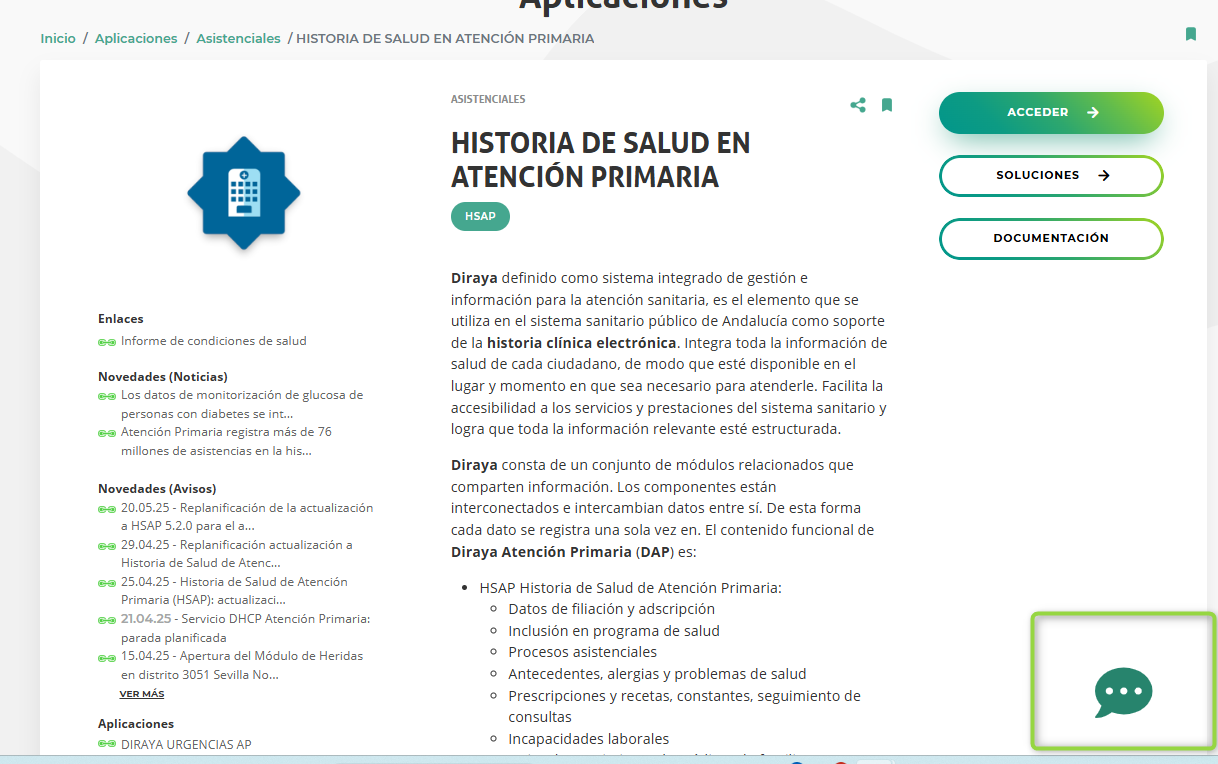1218x764 pixels.
Task: Open the 25.04.25 HSAP actualización notice
Action: (234, 591)
